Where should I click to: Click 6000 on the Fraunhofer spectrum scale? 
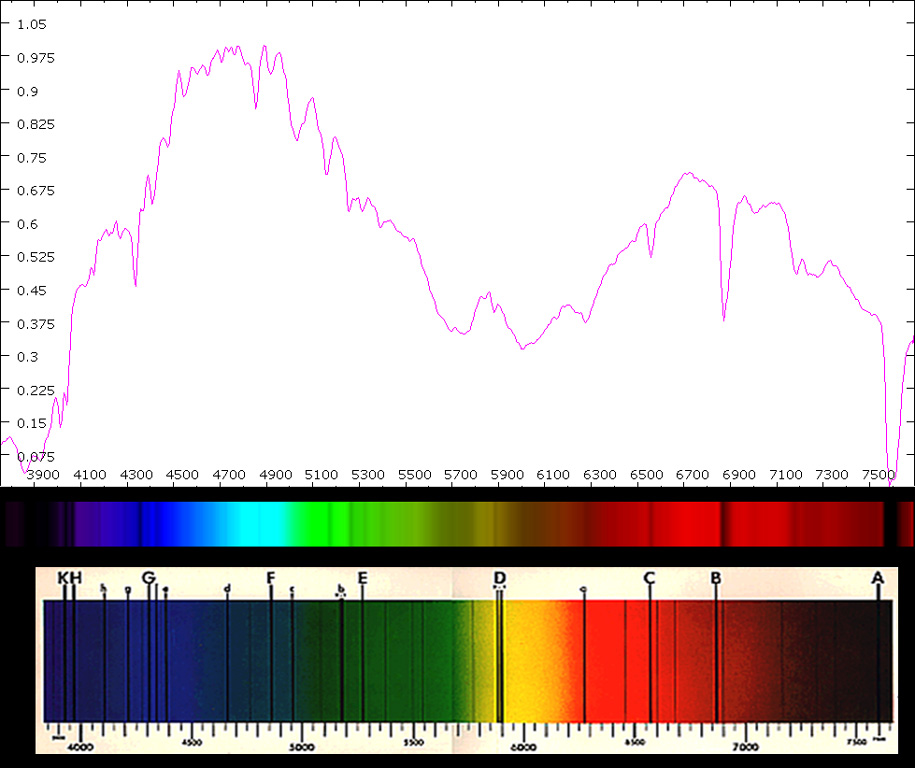pyautogui.click(x=524, y=747)
